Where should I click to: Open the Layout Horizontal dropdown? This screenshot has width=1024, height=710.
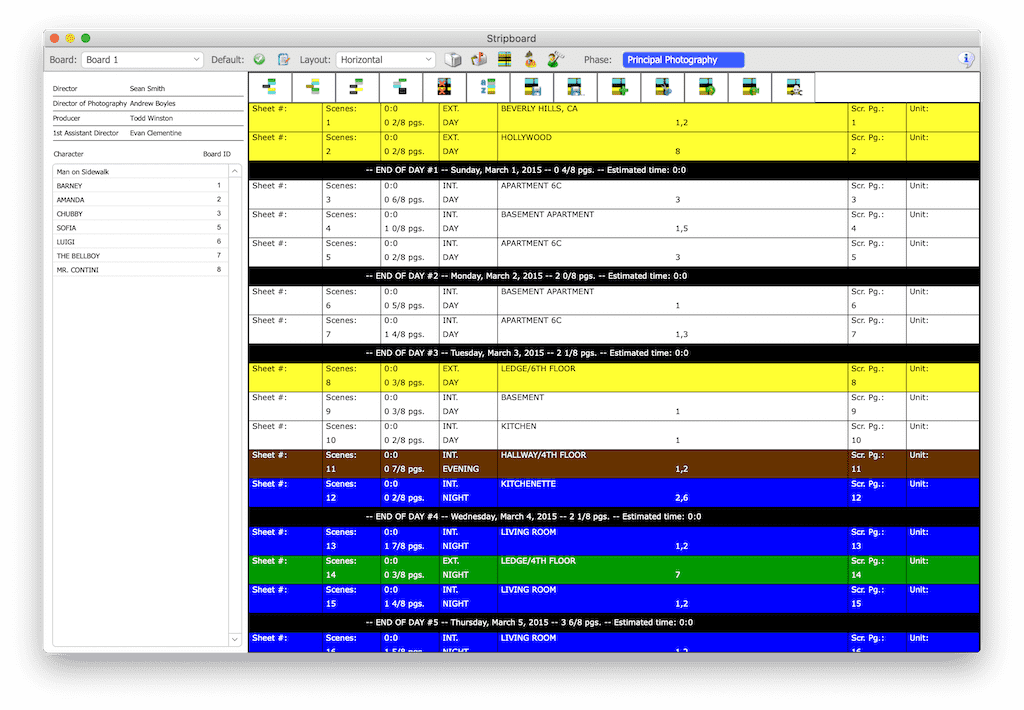coord(385,60)
